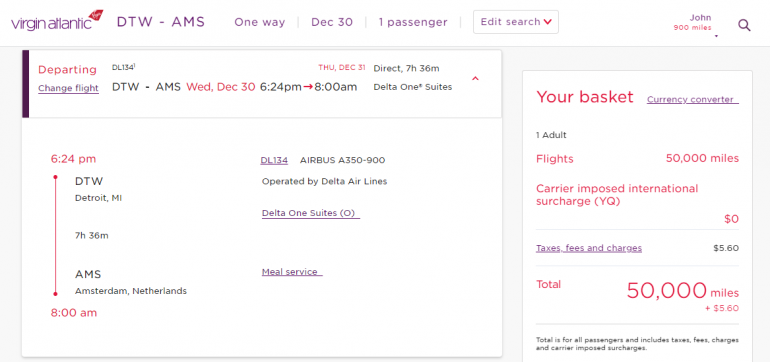
Task: Click the AMS arrival timeline dot
Action: (55, 294)
